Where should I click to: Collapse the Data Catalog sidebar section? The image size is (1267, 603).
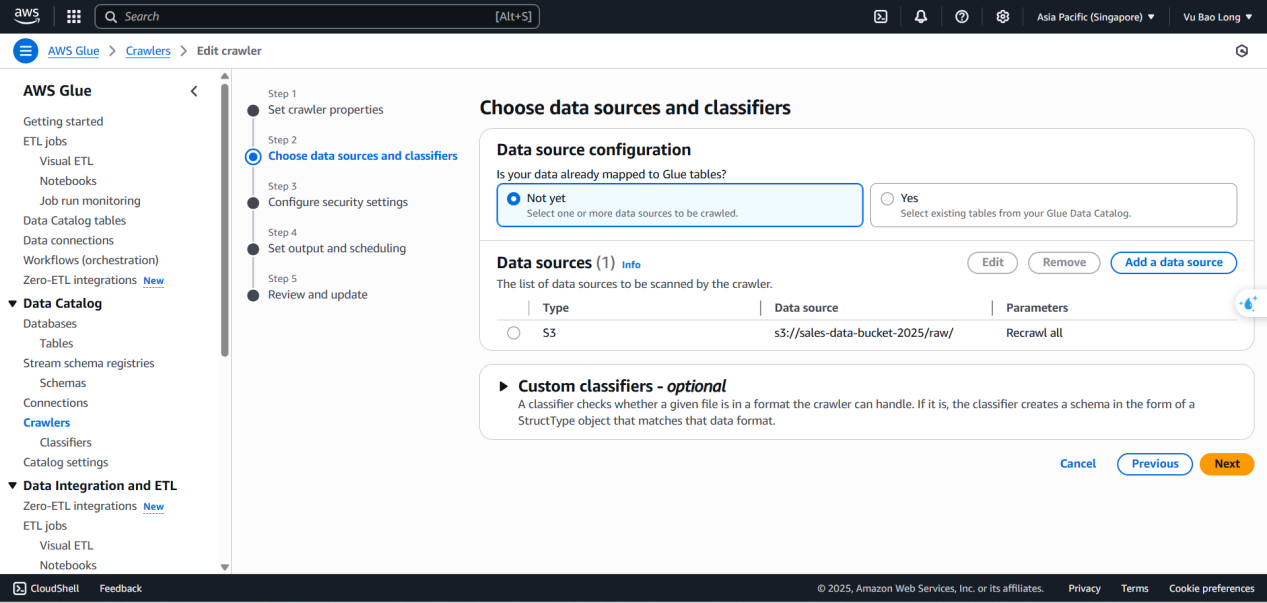click(x=13, y=303)
